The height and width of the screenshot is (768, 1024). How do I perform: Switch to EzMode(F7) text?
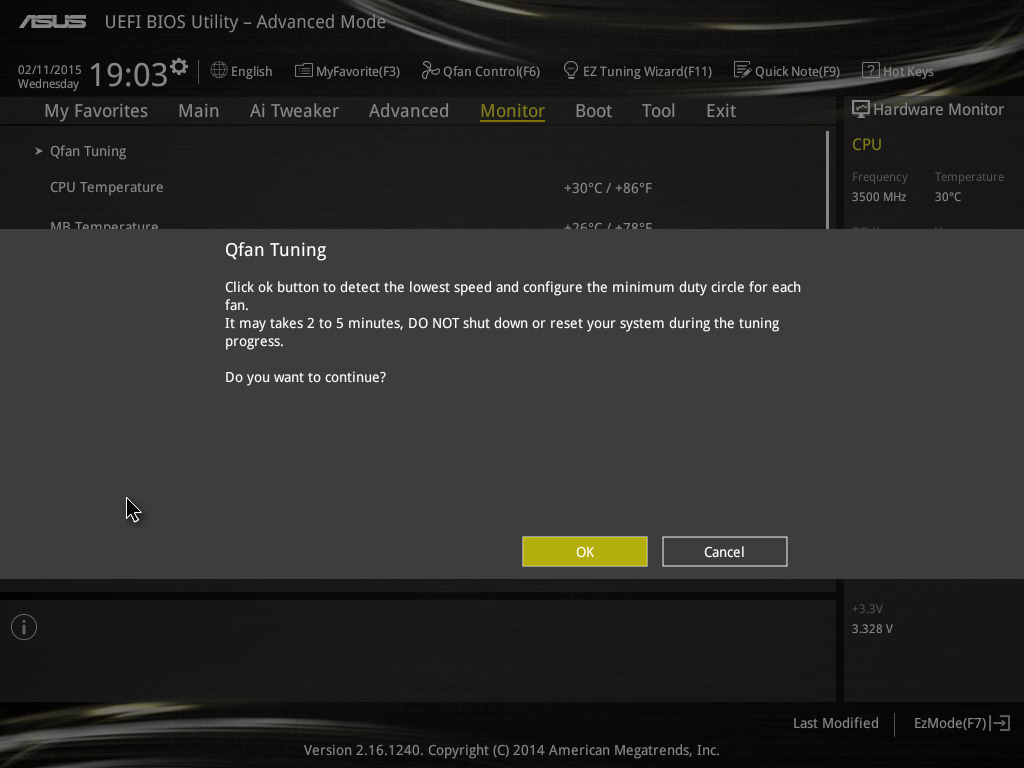[x=950, y=723]
